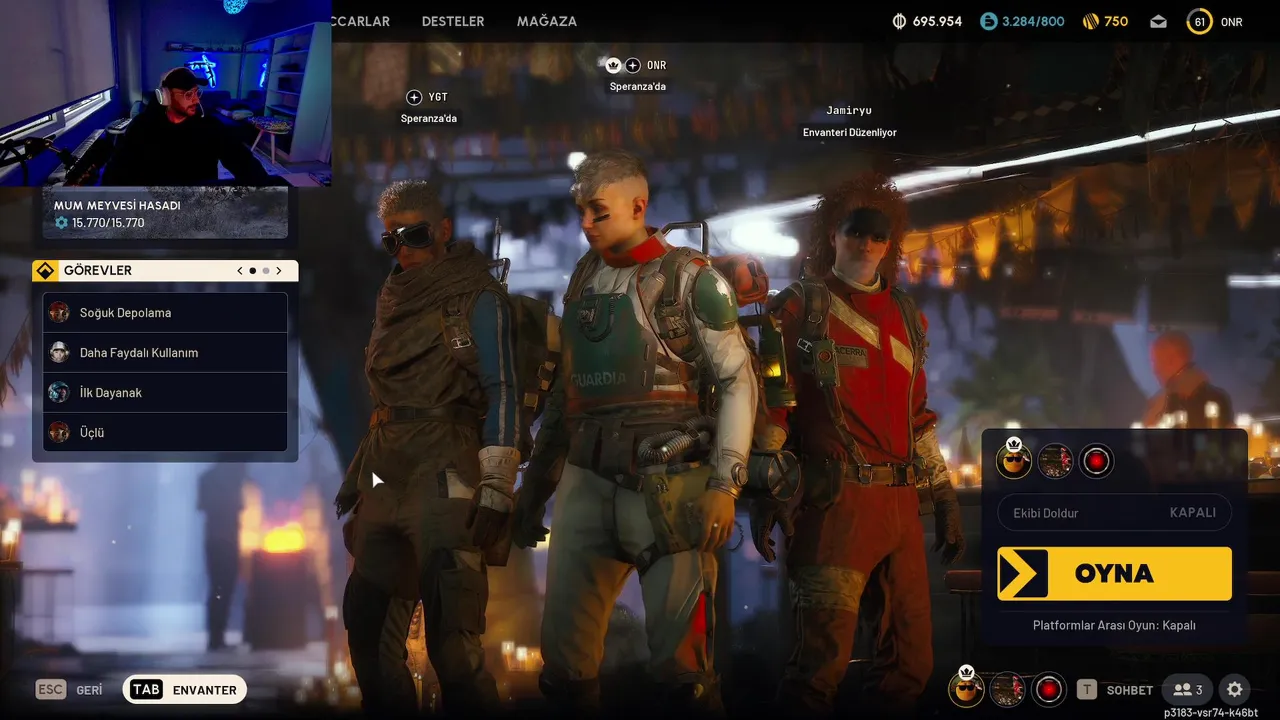The image size is (1280, 720).
Task: Start the match with OYNA button
Action: [x=1114, y=573]
